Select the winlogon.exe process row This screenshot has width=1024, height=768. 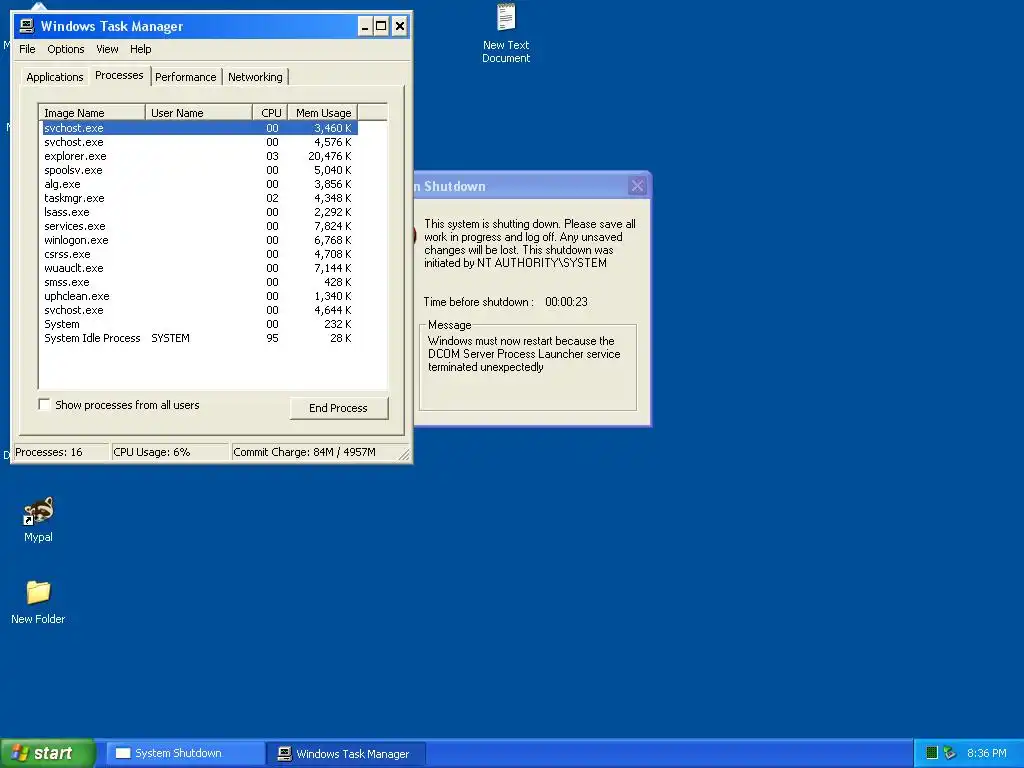pyautogui.click(x=199, y=240)
